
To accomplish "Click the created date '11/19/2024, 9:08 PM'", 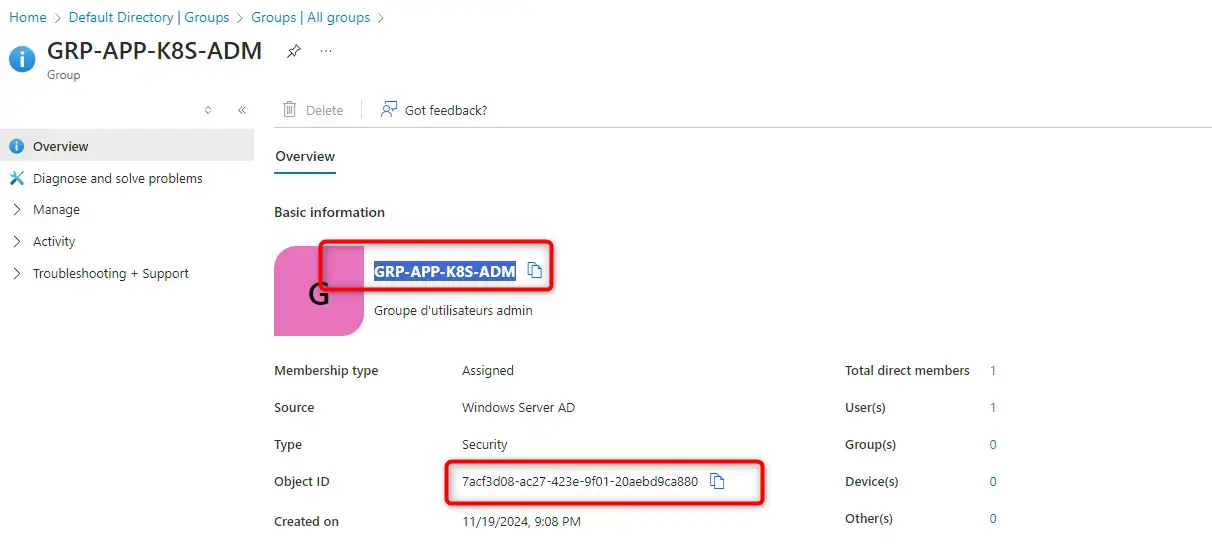I will pyautogui.click(x=521, y=522).
